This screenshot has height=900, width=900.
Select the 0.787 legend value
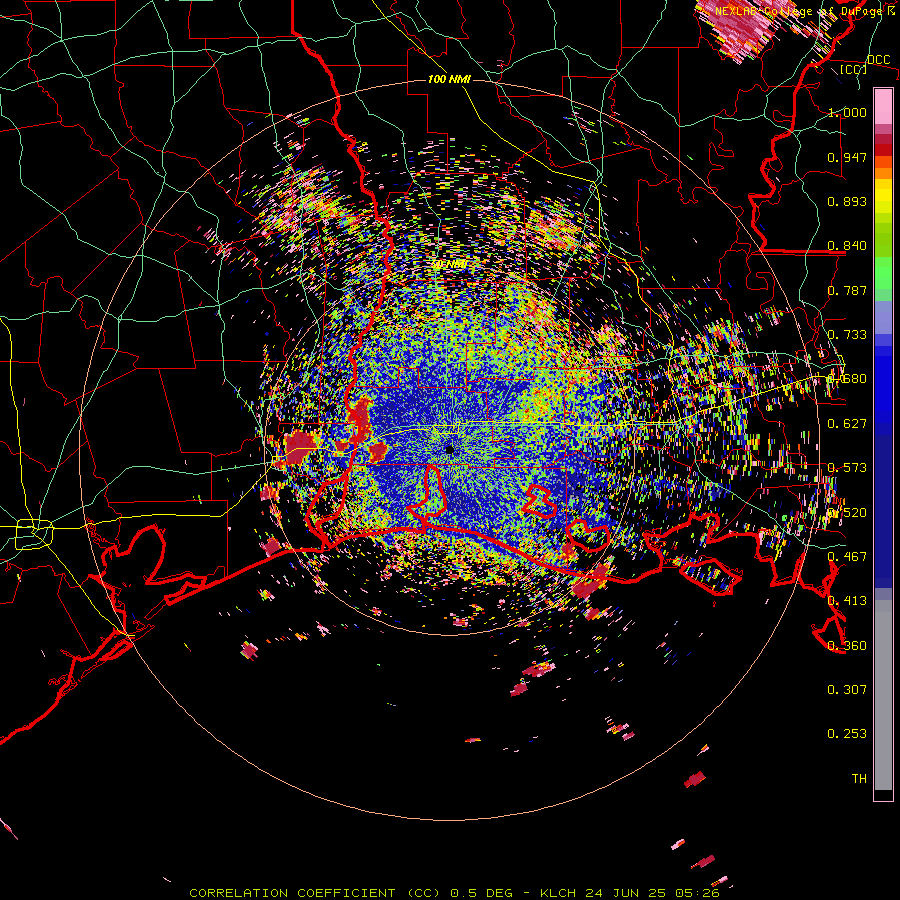pos(847,290)
